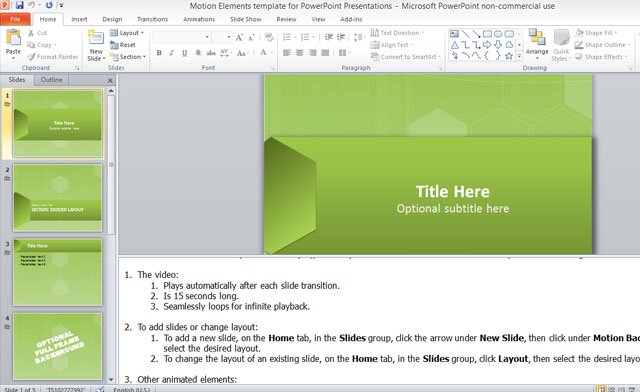Clear all formatting icon

(269, 37)
